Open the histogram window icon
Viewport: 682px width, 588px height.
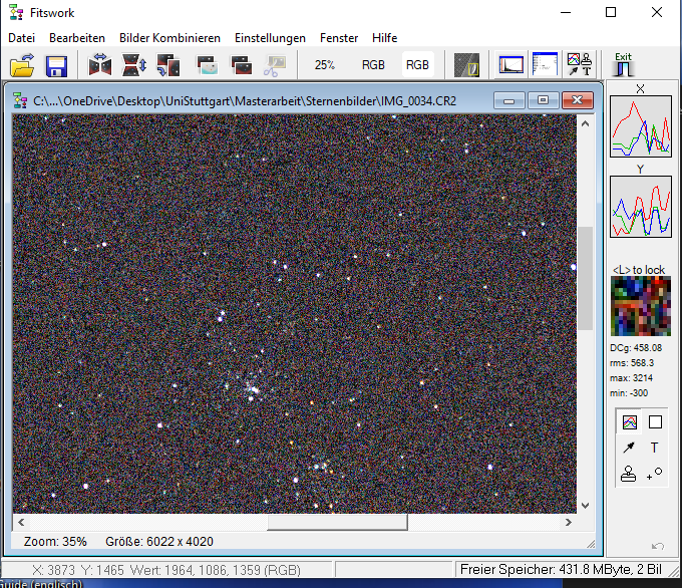coord(511,66)
